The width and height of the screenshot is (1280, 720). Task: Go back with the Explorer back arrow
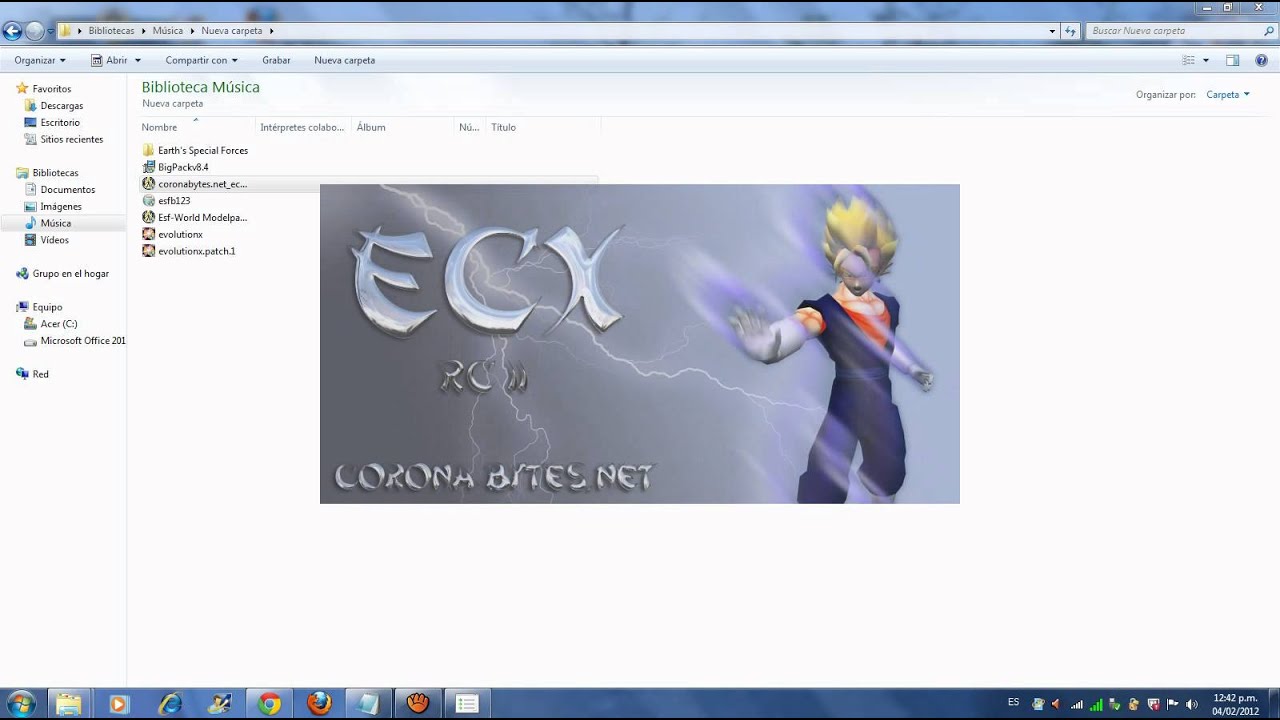pyautogui.click(x=12, y=31)
